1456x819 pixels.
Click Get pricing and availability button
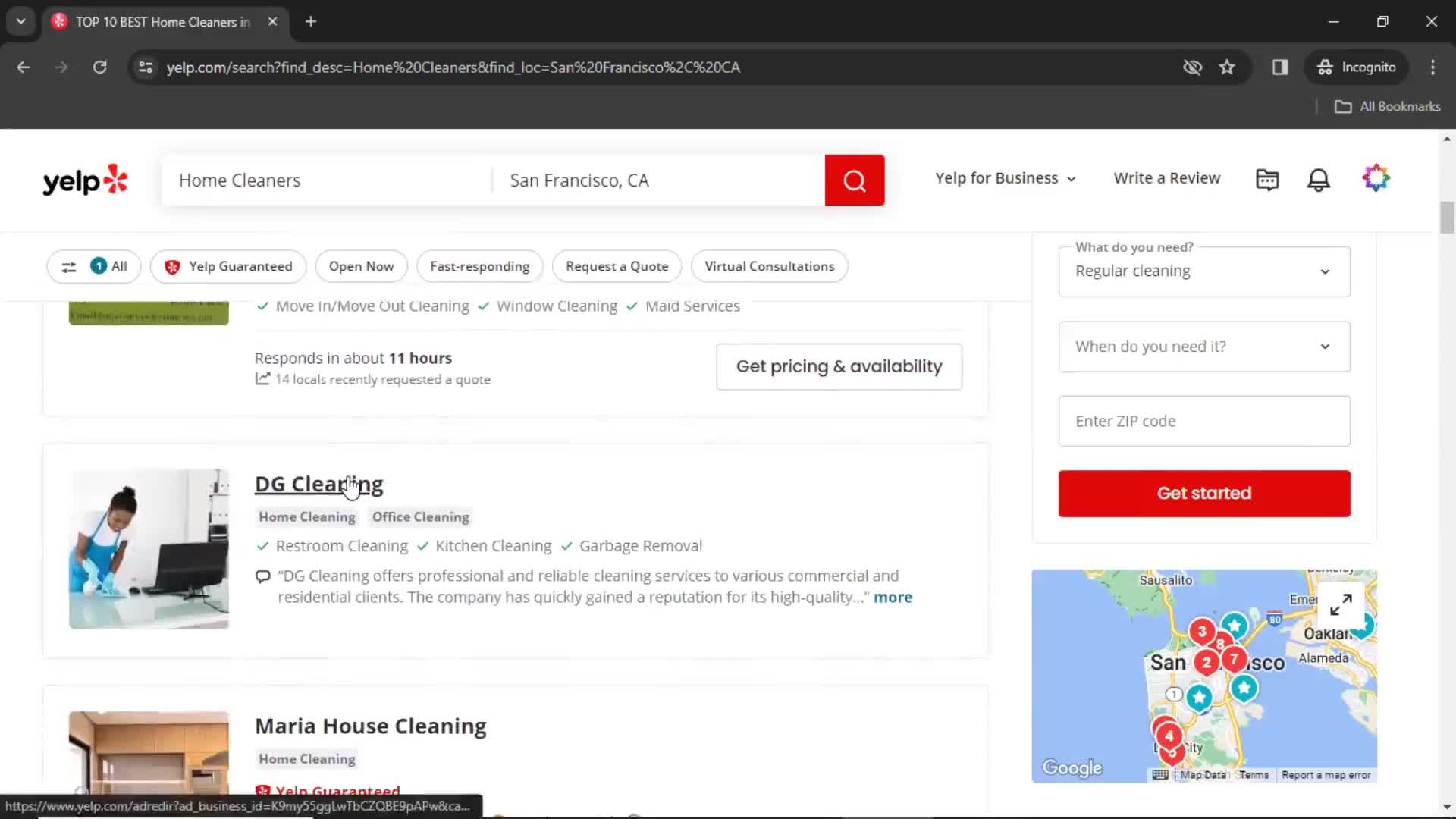click(839, 365)
